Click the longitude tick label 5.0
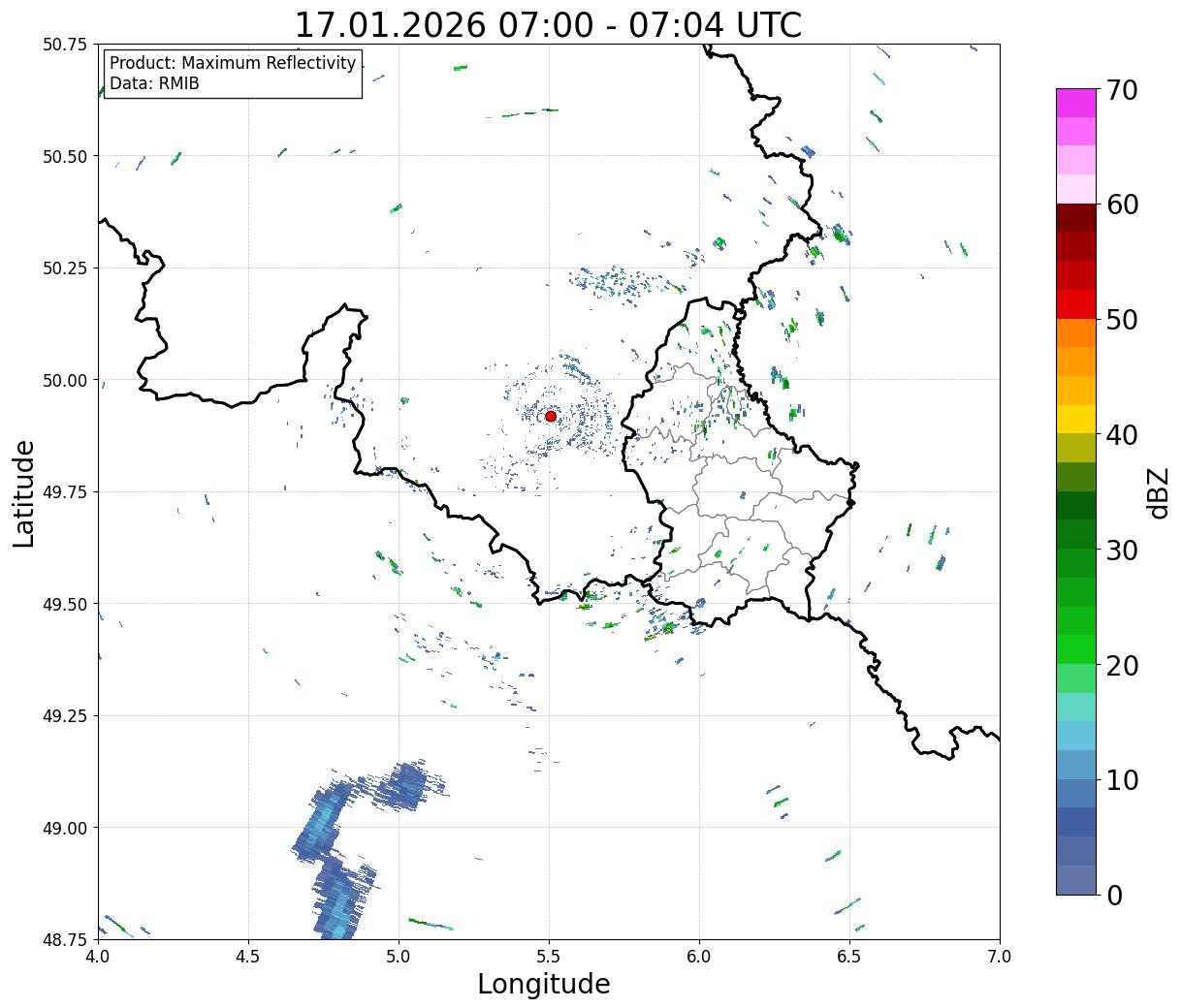 tap(399, 957)
